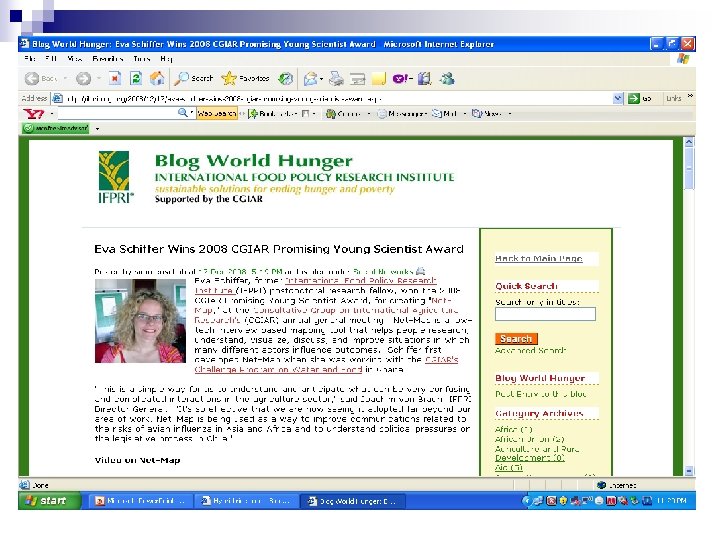Click the Quick Search input field in sidebar

545,314
